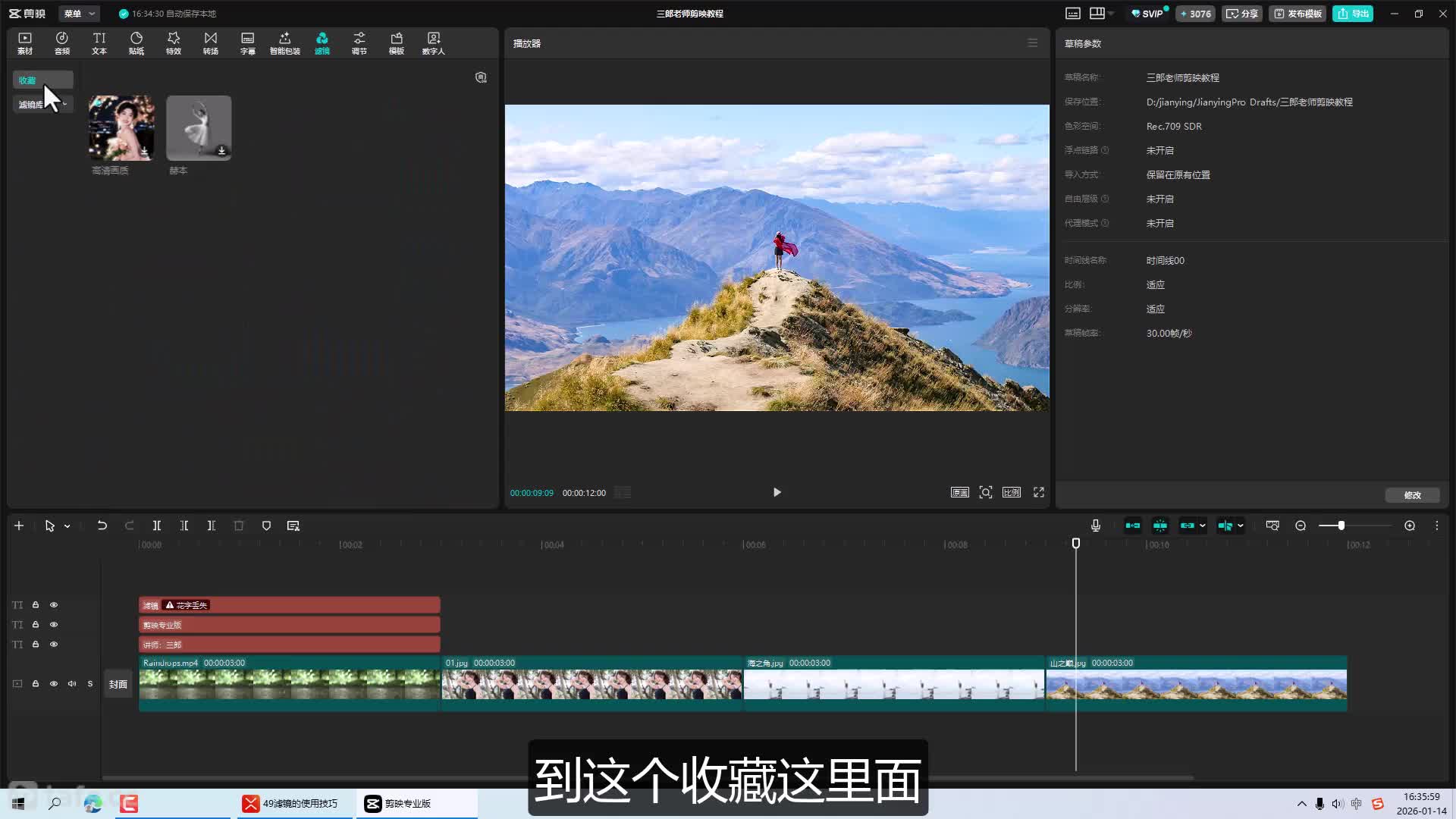Click the split clip tool in timeline toolbar
This screenshot has width=1456, height=819.
pyautogui.click(x=157, y=526)
